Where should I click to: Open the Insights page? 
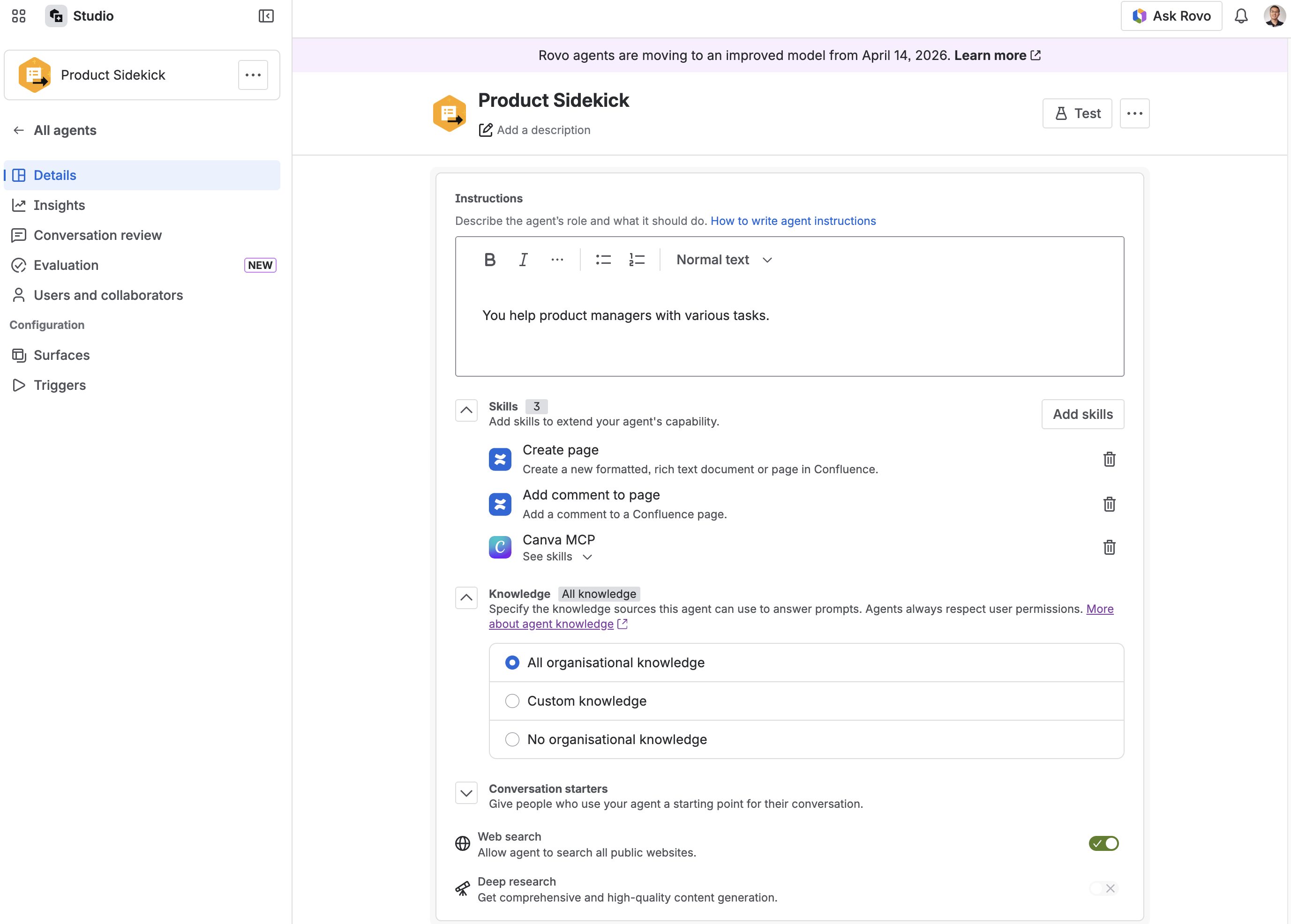(142, 205)
